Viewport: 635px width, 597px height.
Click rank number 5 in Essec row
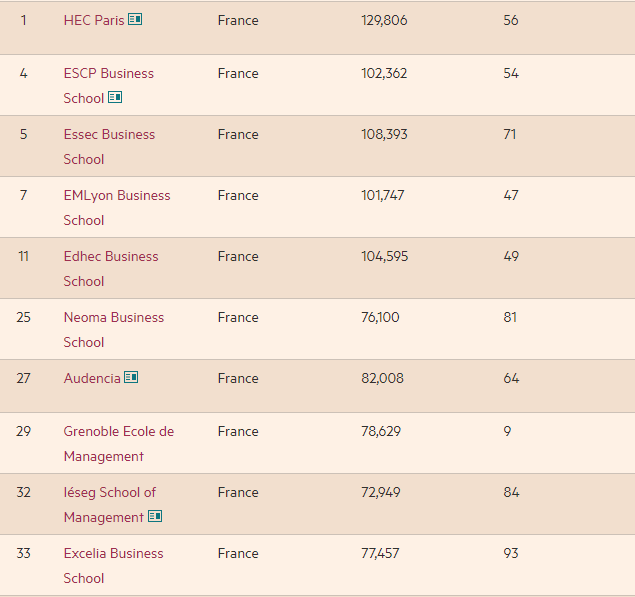pyautogui.click(x=23, y=134)
